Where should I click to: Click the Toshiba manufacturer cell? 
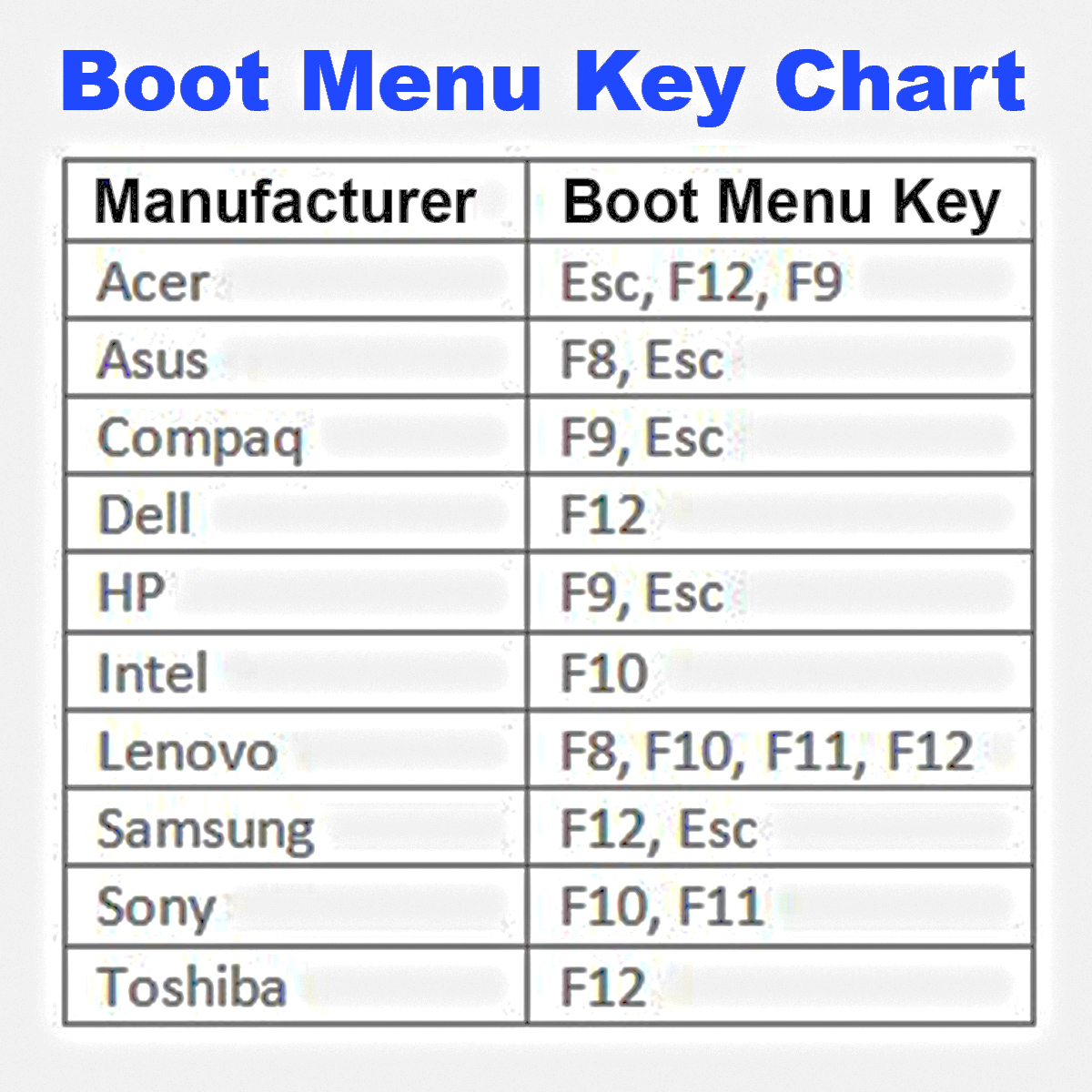pyautogui.click(x=296, y=986)
